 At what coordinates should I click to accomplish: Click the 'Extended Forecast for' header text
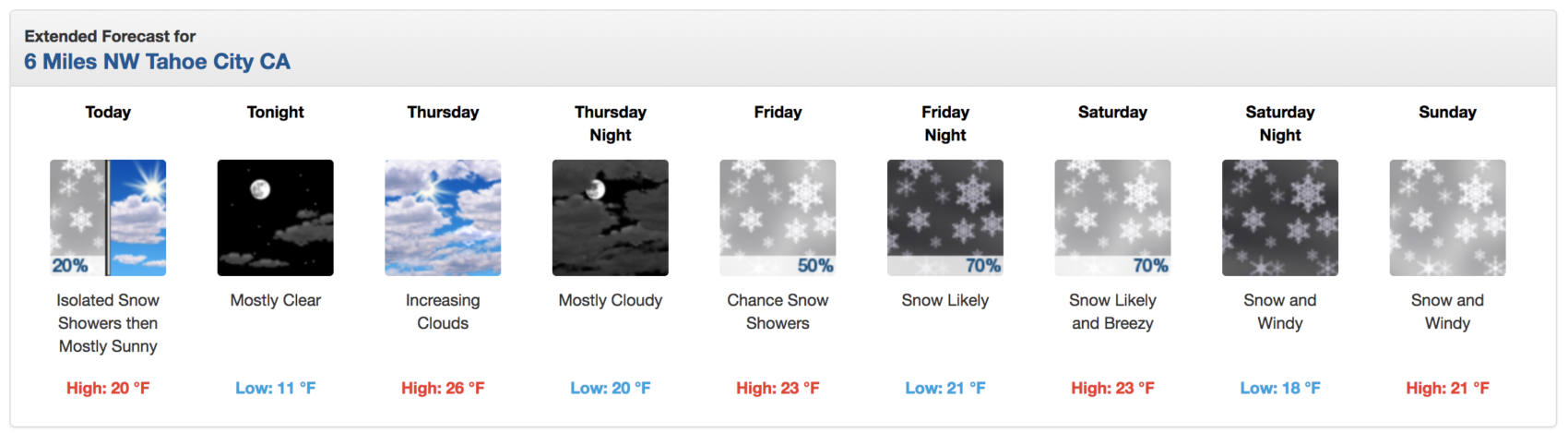coord(110,36)
